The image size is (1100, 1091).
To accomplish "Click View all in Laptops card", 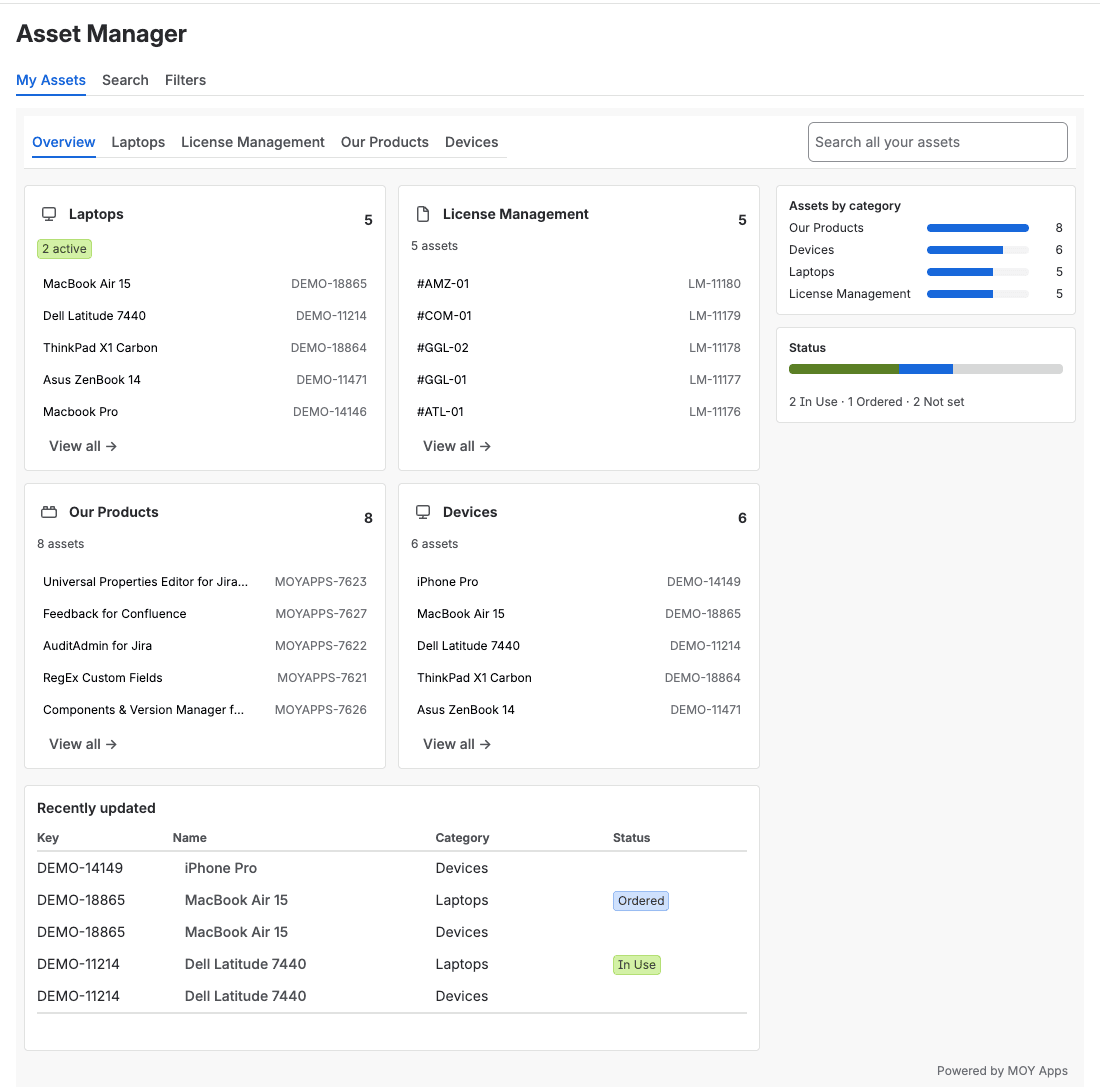I will coord(83,446).
